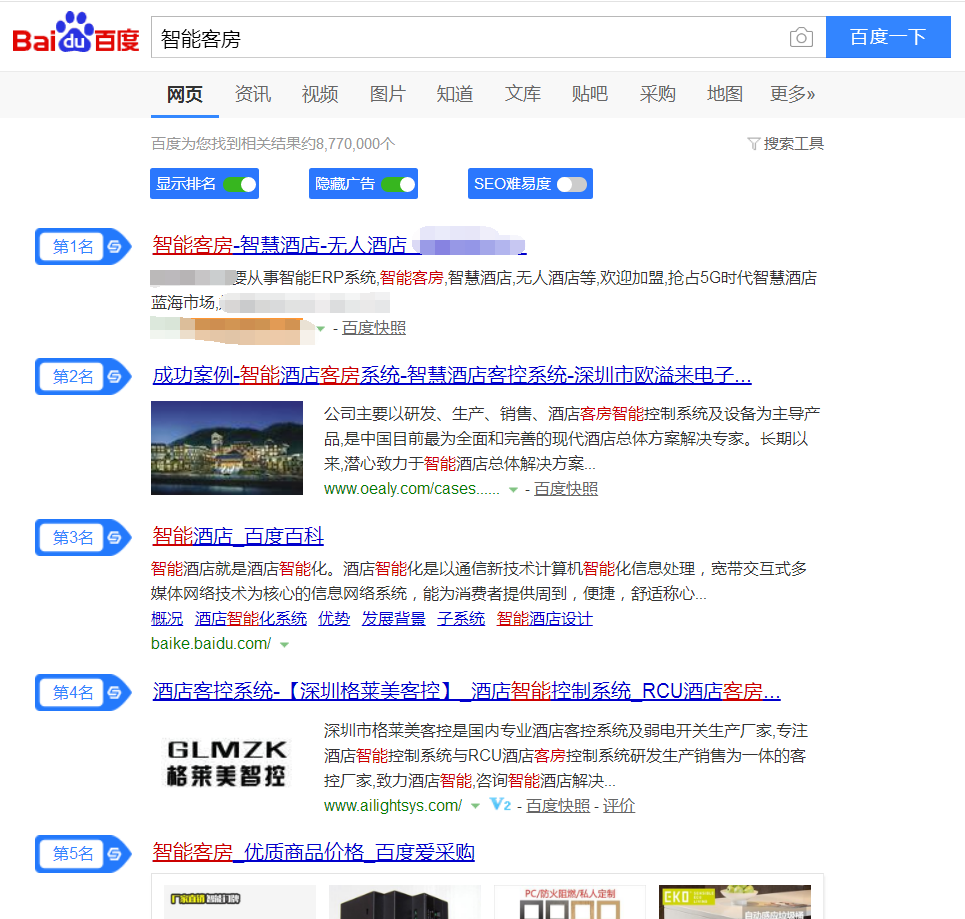Open result 智能客房_优质商品价格_百度爱采购
Image resolution: width=965 pixels, height=919 pixels.
coord(313,853)
